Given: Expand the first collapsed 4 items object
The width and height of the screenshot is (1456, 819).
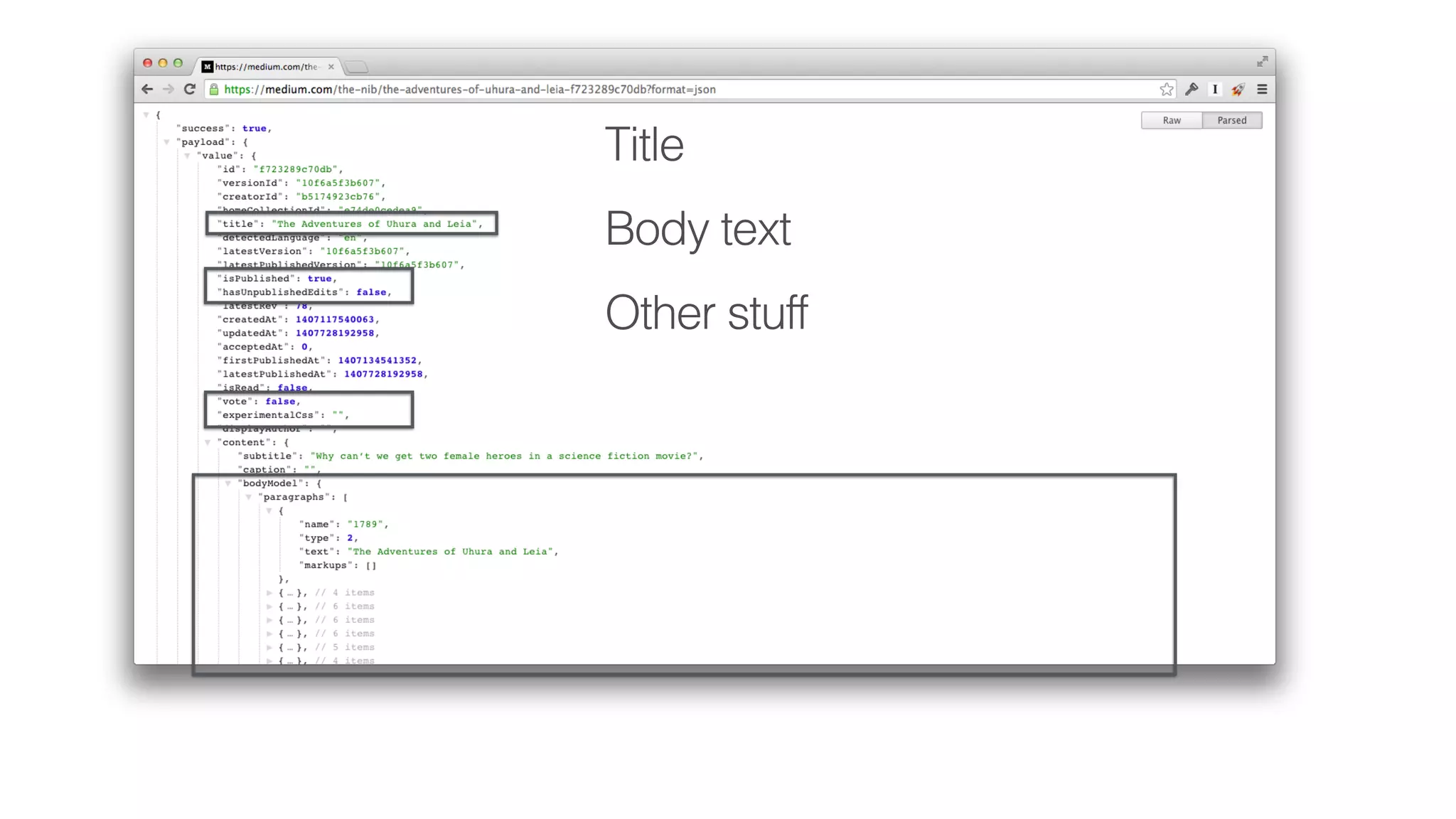Looking at the screenshot, I should pos(269,592).
